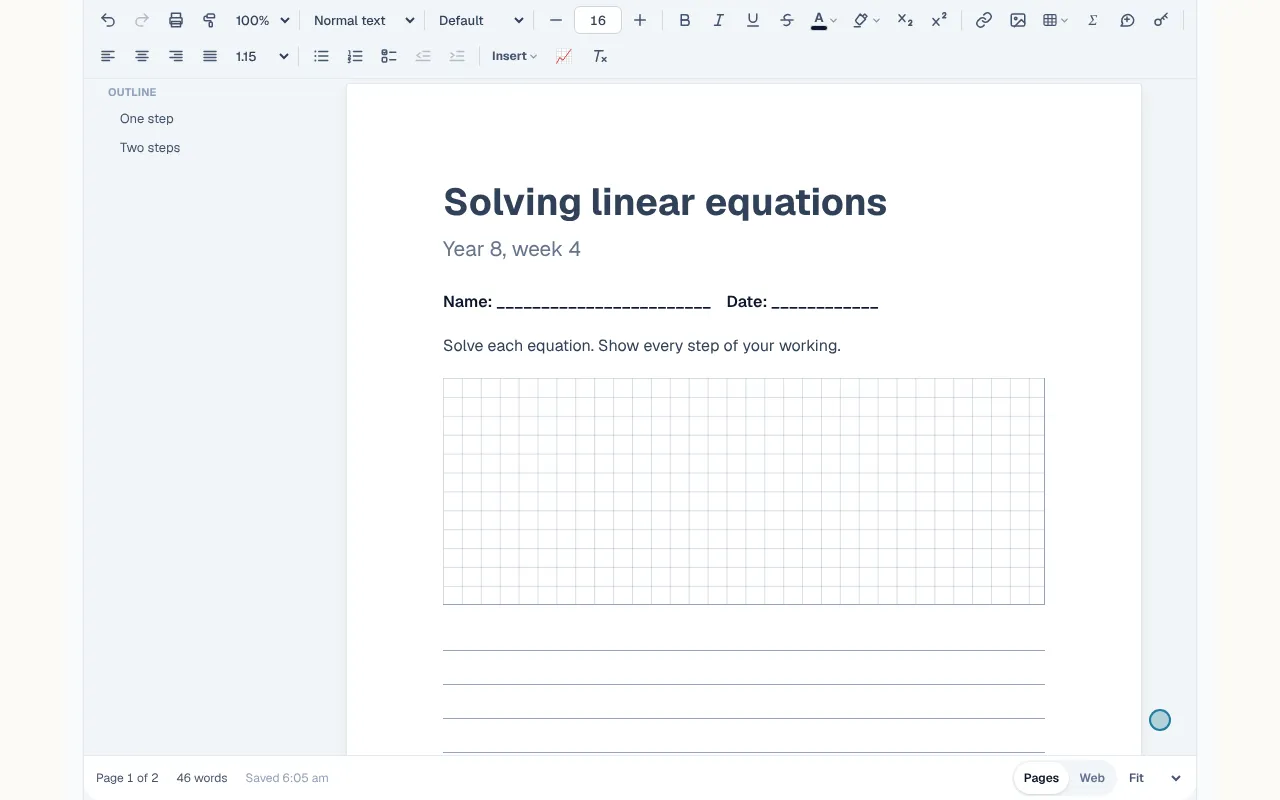This screenshot has height=800, width=1280.
Task: Toggle underline formatting
Action: point(753,20)
